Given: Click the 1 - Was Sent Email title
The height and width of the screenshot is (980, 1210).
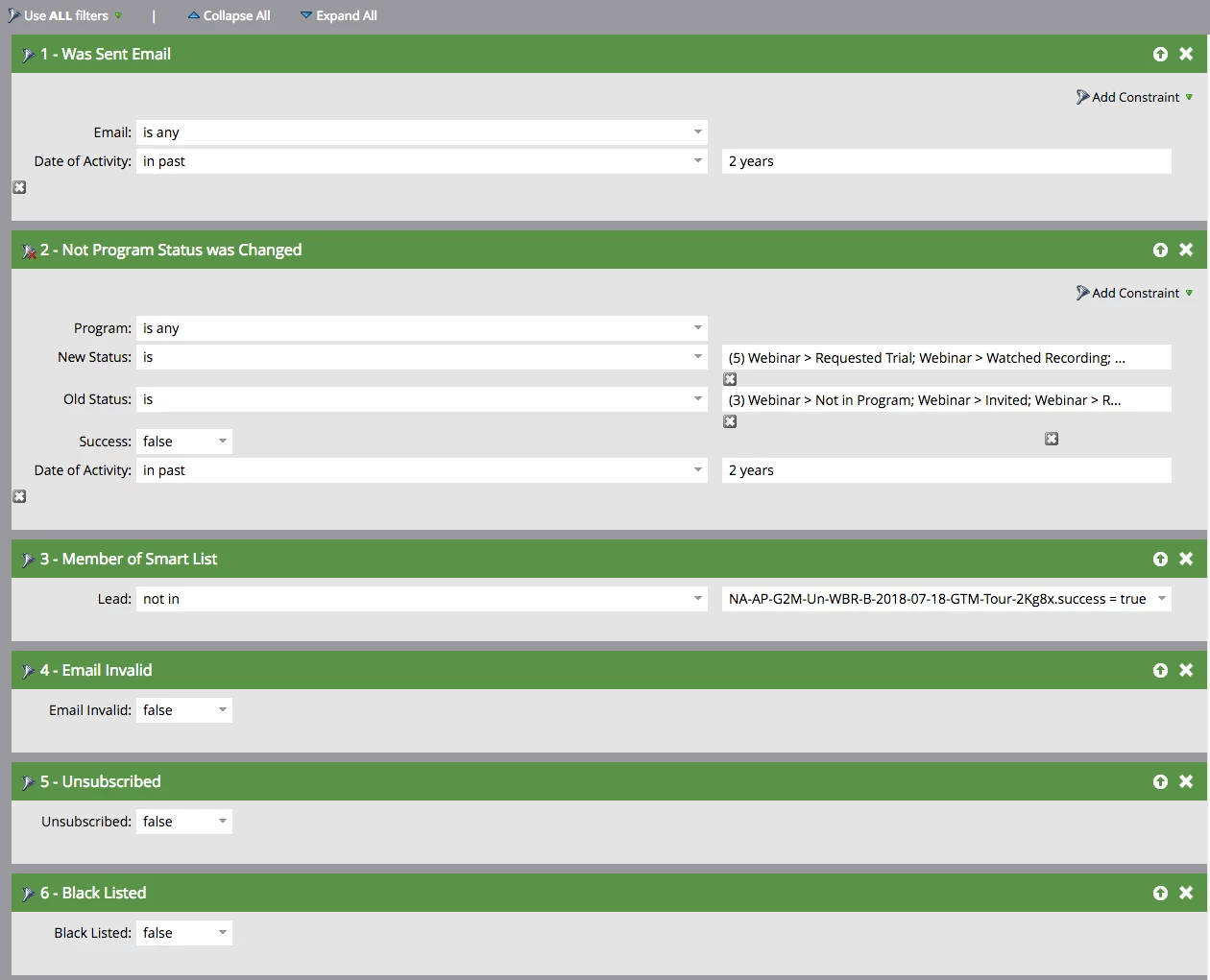Looking at the screenshot, I should pyautogui.click(x=106, y=54).
